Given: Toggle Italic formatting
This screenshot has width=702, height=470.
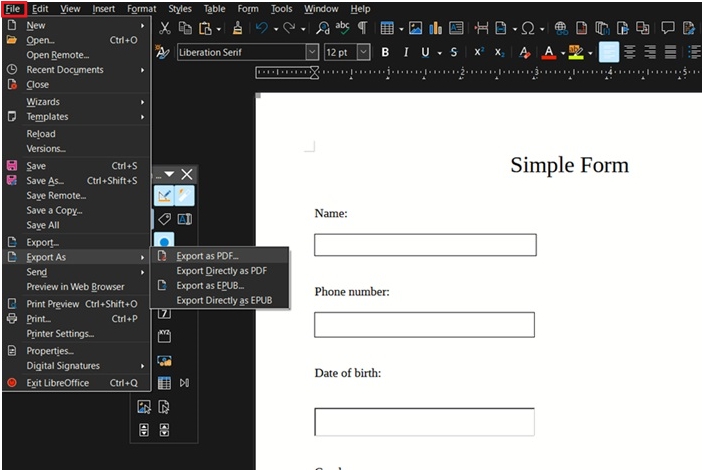Looking at the screenshot, I should point(406,52).
